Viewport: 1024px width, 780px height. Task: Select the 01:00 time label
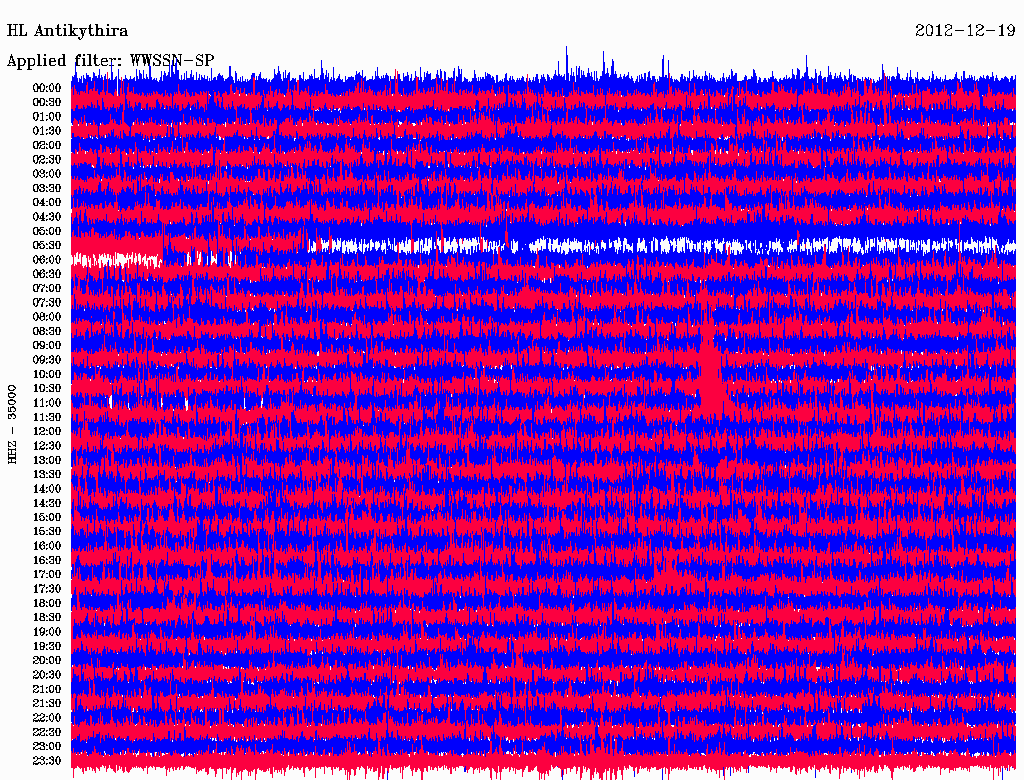[47, 116]
